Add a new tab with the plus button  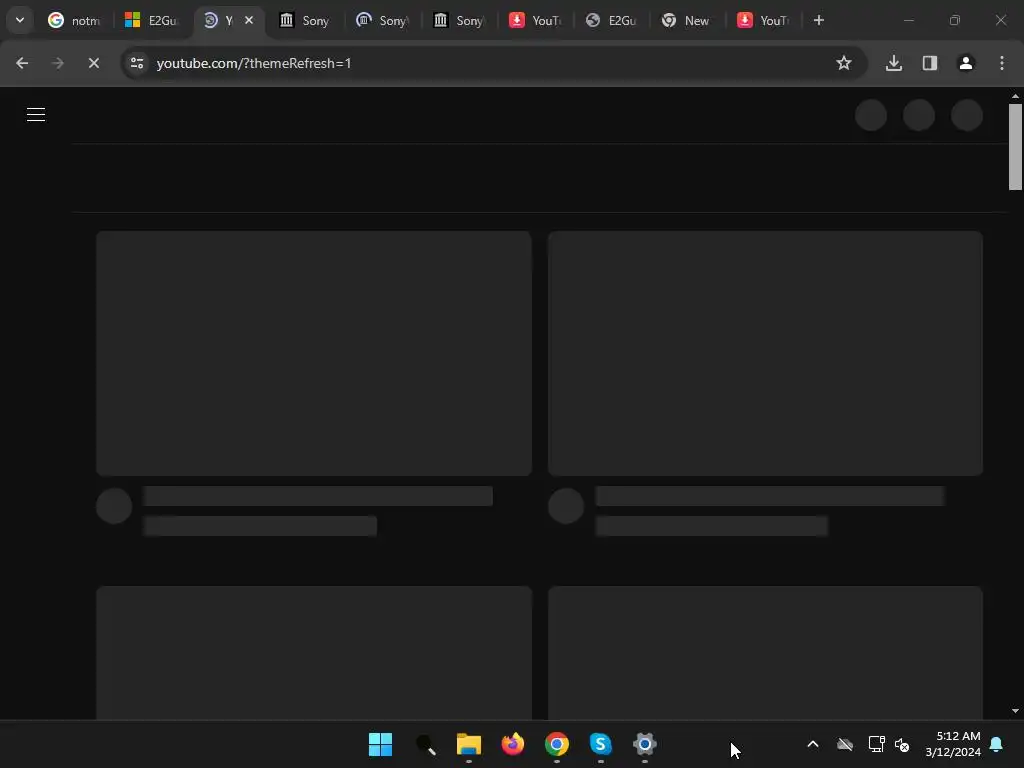[819, 20]
